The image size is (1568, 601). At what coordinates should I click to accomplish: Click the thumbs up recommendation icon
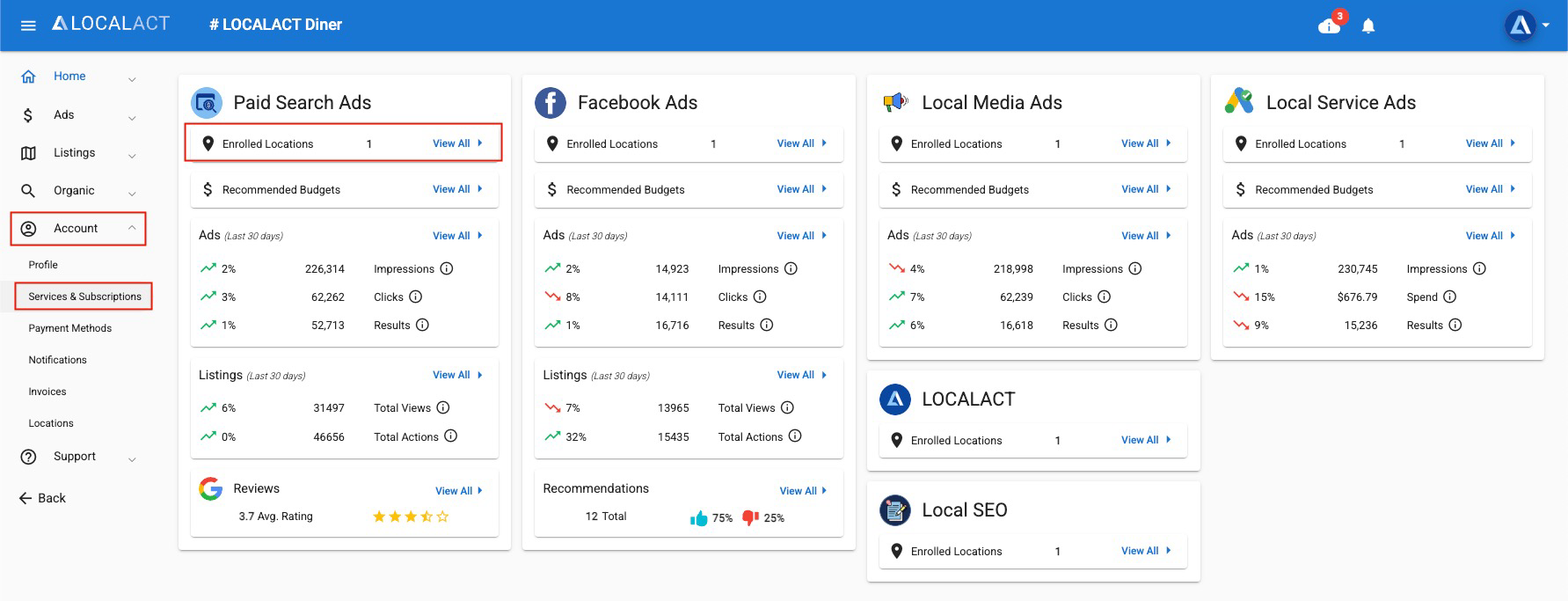click(x=699, y=517)
